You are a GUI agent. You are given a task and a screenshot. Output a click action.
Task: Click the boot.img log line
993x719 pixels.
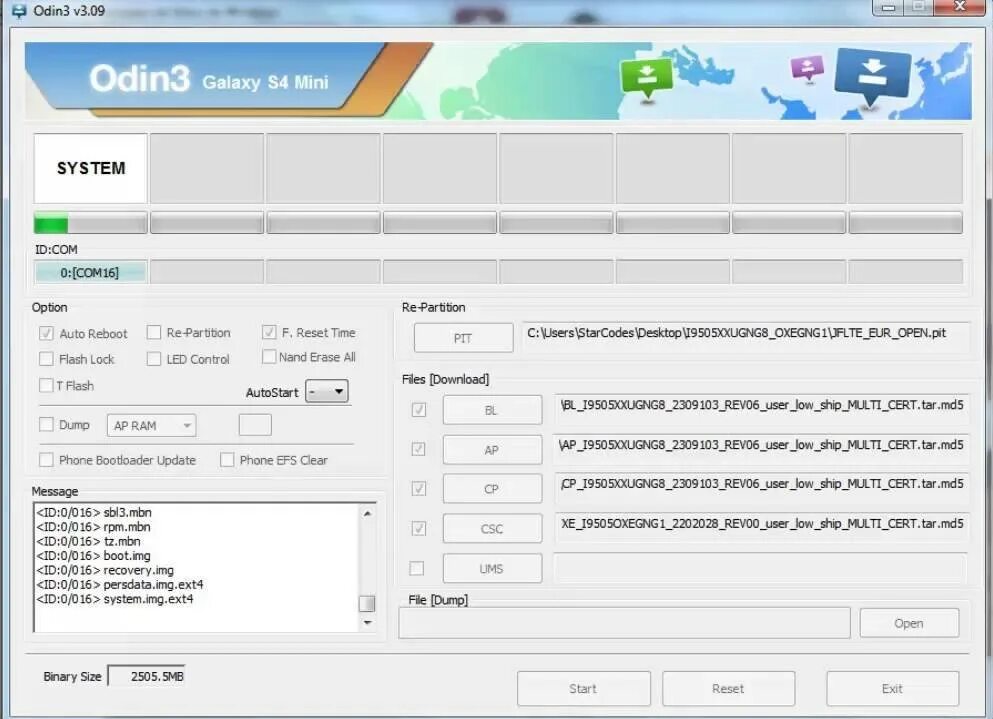click(93, 556)
